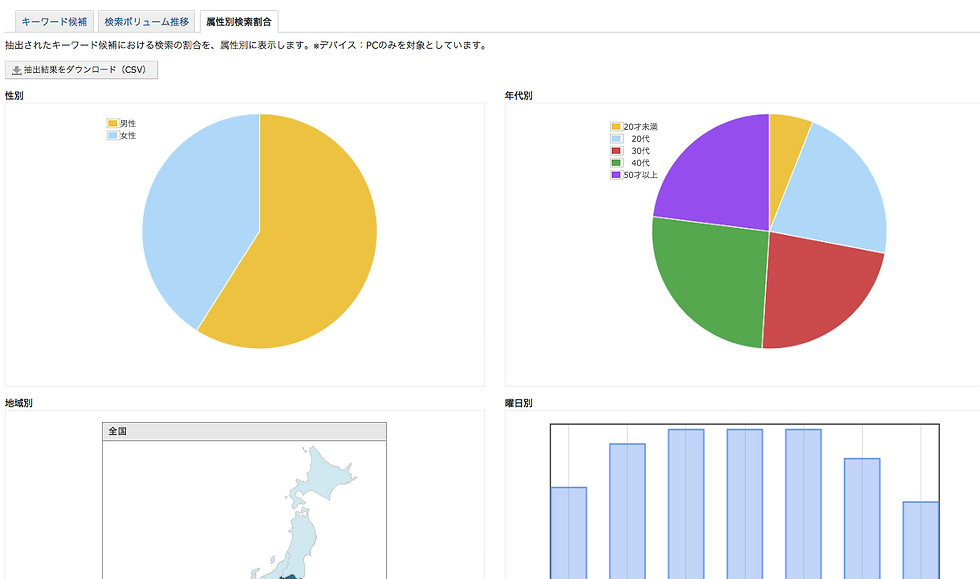This screenshot has height=579, width=980.
Task: Select the 属性別検索割合 tab
Action: pos(239,22)
